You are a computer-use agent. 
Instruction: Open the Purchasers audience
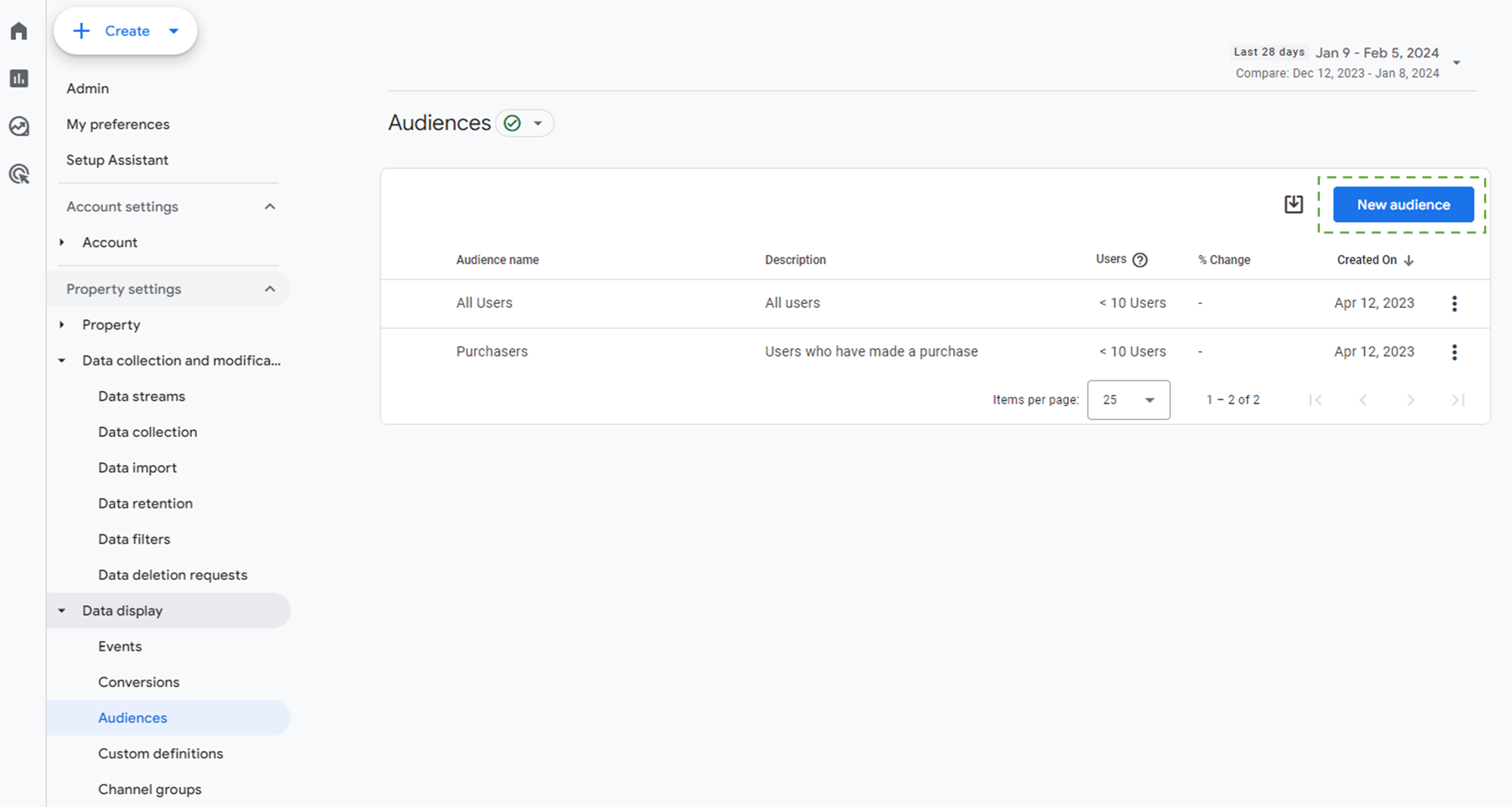pyautogui.click(x=492, y=352)
